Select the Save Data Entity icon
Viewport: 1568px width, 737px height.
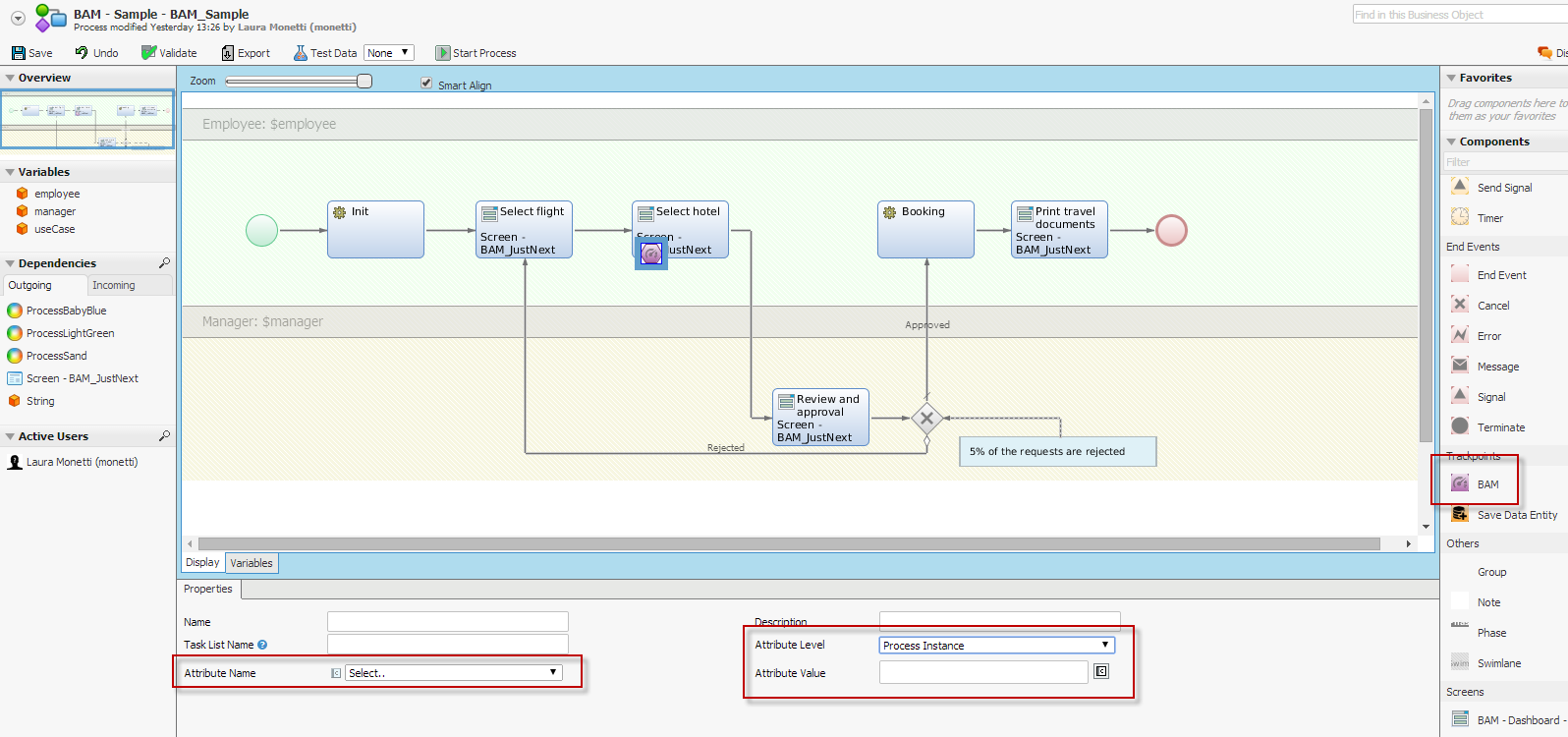(x=1460, y=514)
